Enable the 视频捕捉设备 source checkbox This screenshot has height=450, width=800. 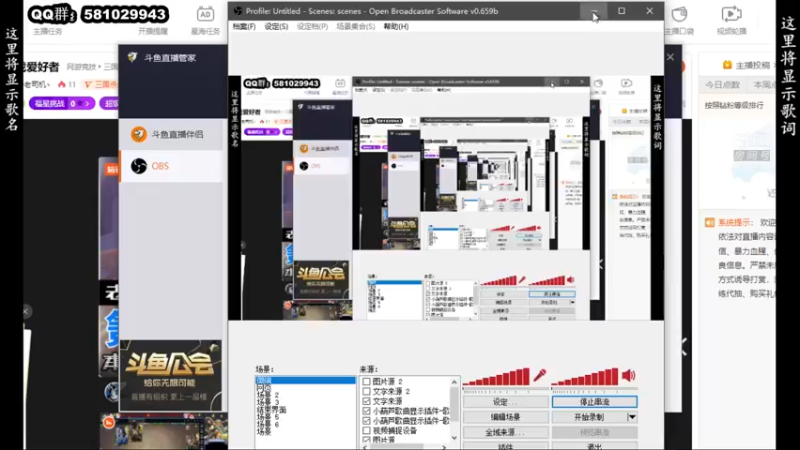coord(366,431)
